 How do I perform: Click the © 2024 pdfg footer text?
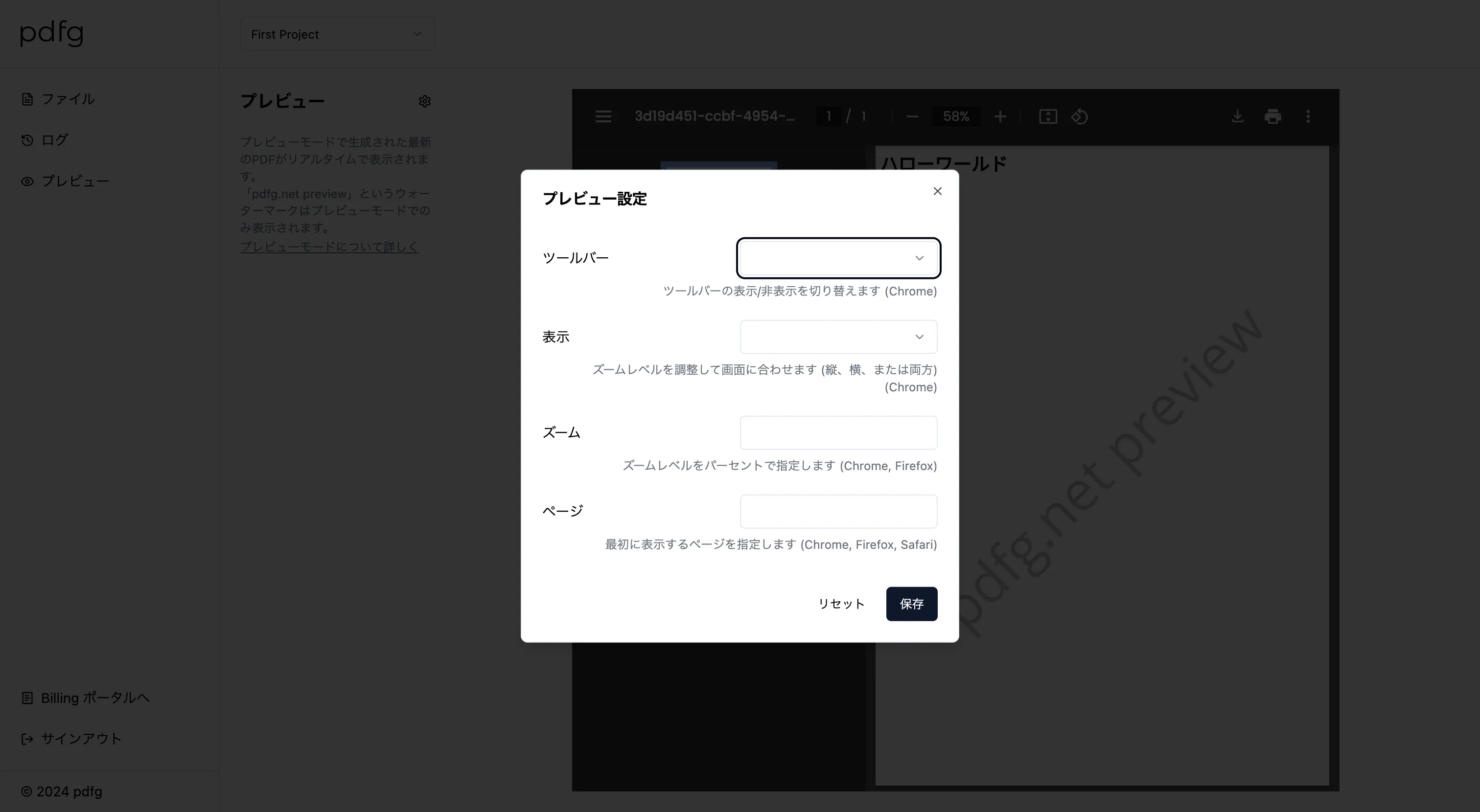[62, 791]
